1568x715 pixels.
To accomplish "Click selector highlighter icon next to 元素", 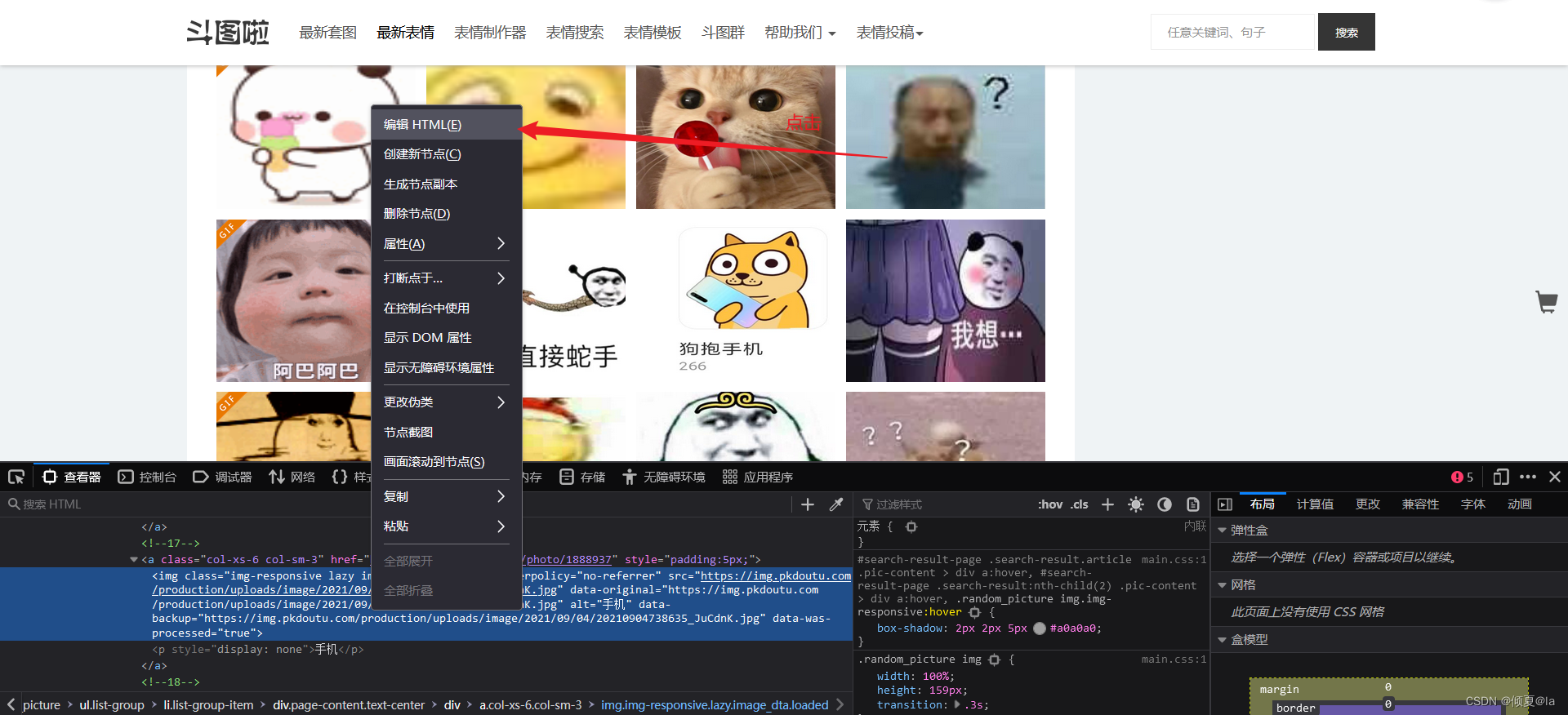I will [x=911, y=527].
